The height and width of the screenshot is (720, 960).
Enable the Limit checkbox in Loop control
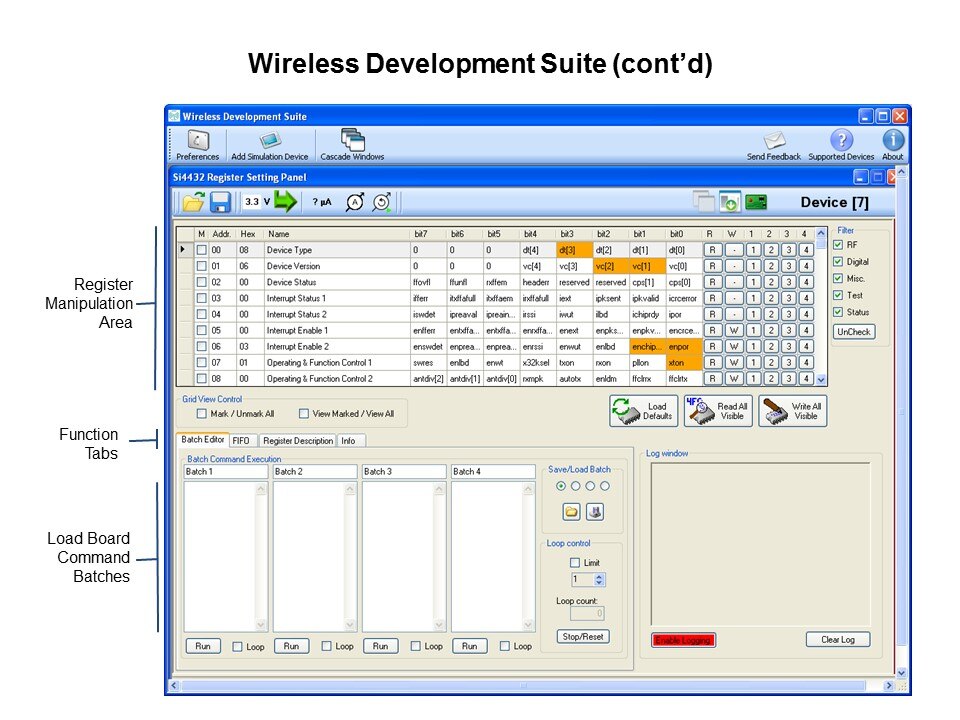pos(574,563)
